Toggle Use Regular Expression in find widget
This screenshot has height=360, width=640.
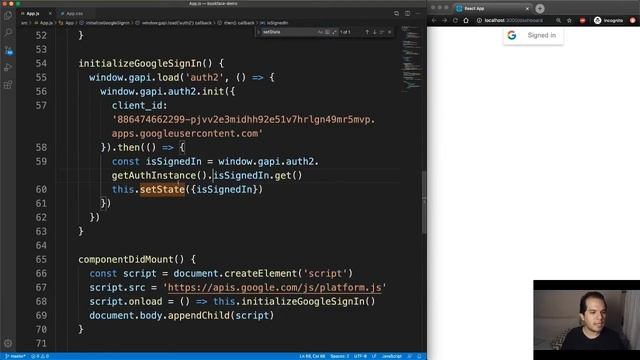point(334,32)
